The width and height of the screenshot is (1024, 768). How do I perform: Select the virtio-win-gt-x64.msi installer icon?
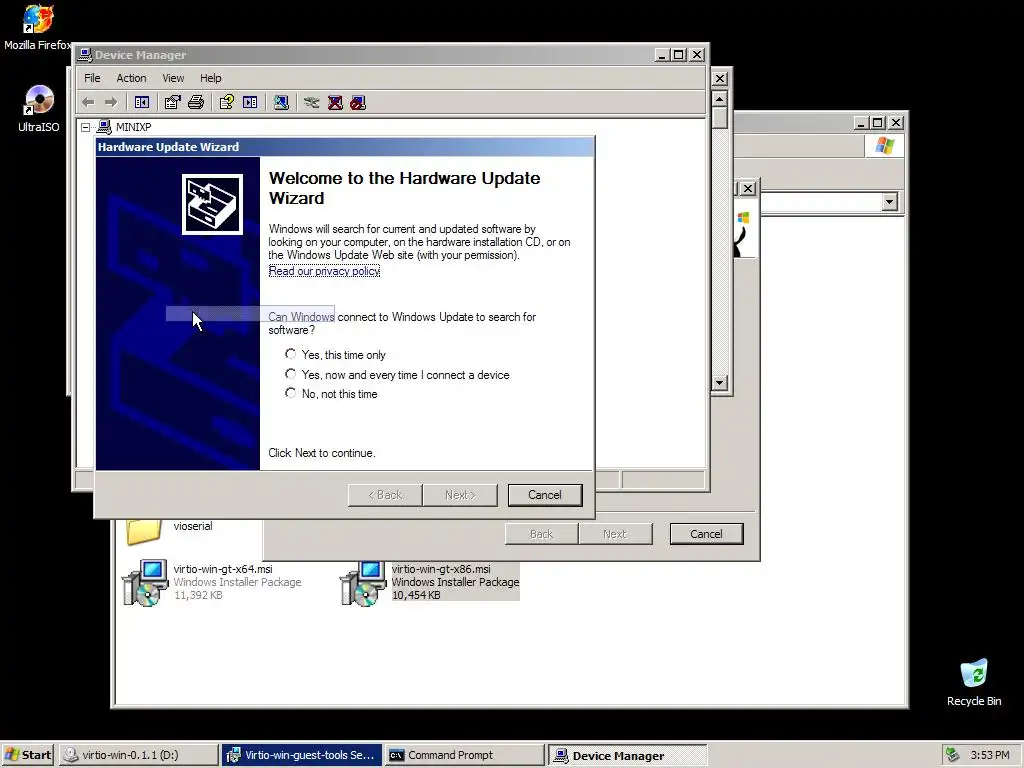145,583
